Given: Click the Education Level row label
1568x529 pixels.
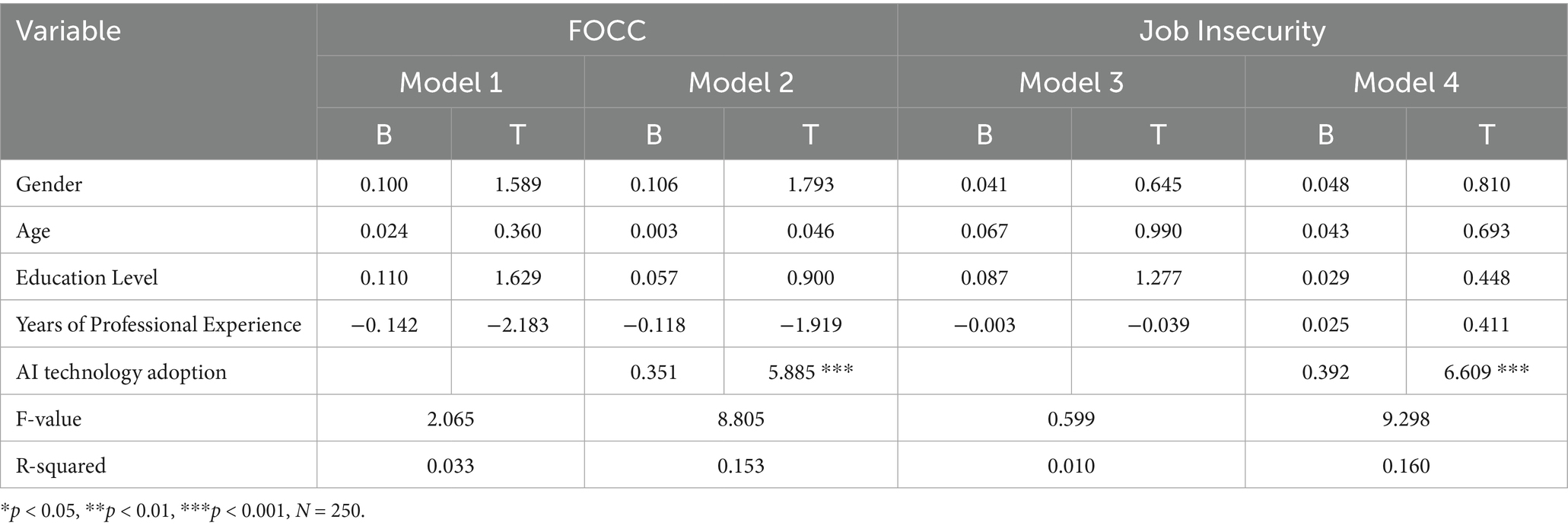Looking at the screenshot, I should 87,278.
